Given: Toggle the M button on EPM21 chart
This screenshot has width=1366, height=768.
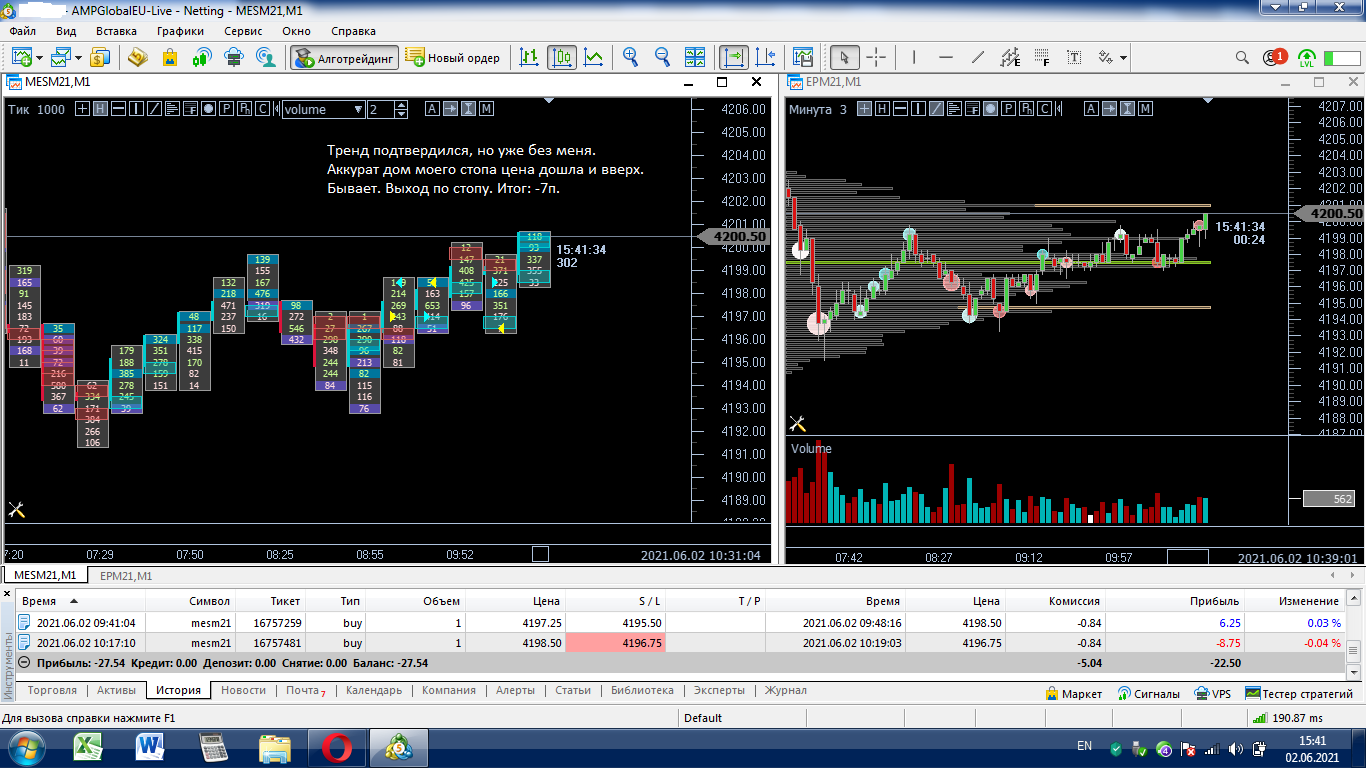Looking at the screenshot, I should point(1145,109).
